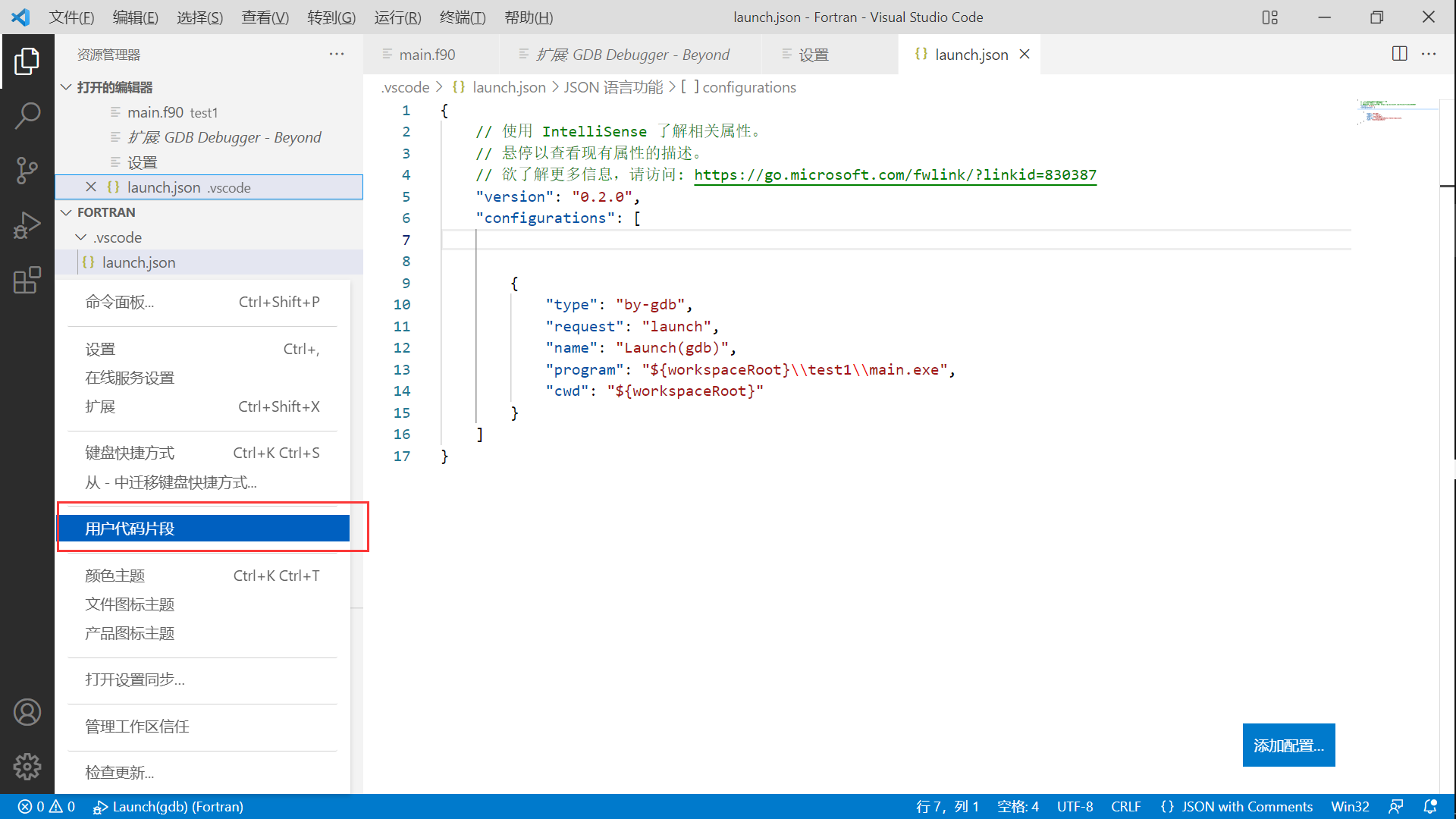The image size is (1456, 819).
Task: Collapse the open editors section
Action: pos(67,87)
